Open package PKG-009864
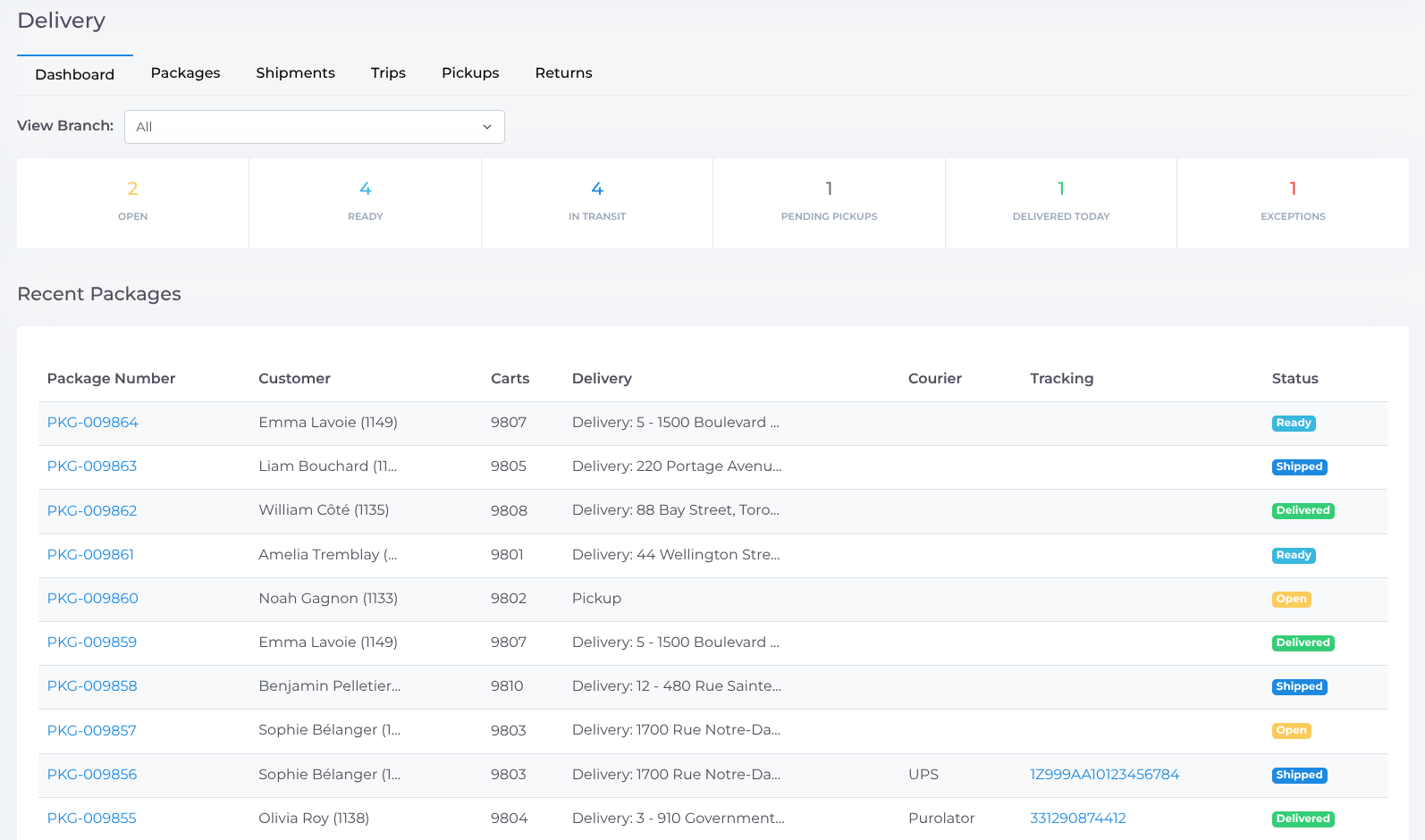This screenshot has height=840, width=1425. [93, 423]
